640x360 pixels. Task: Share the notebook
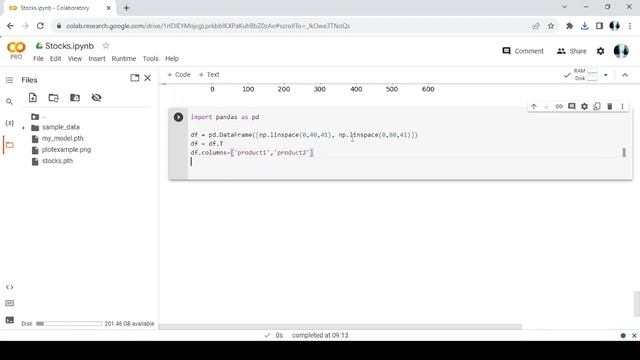coord(571,51)
